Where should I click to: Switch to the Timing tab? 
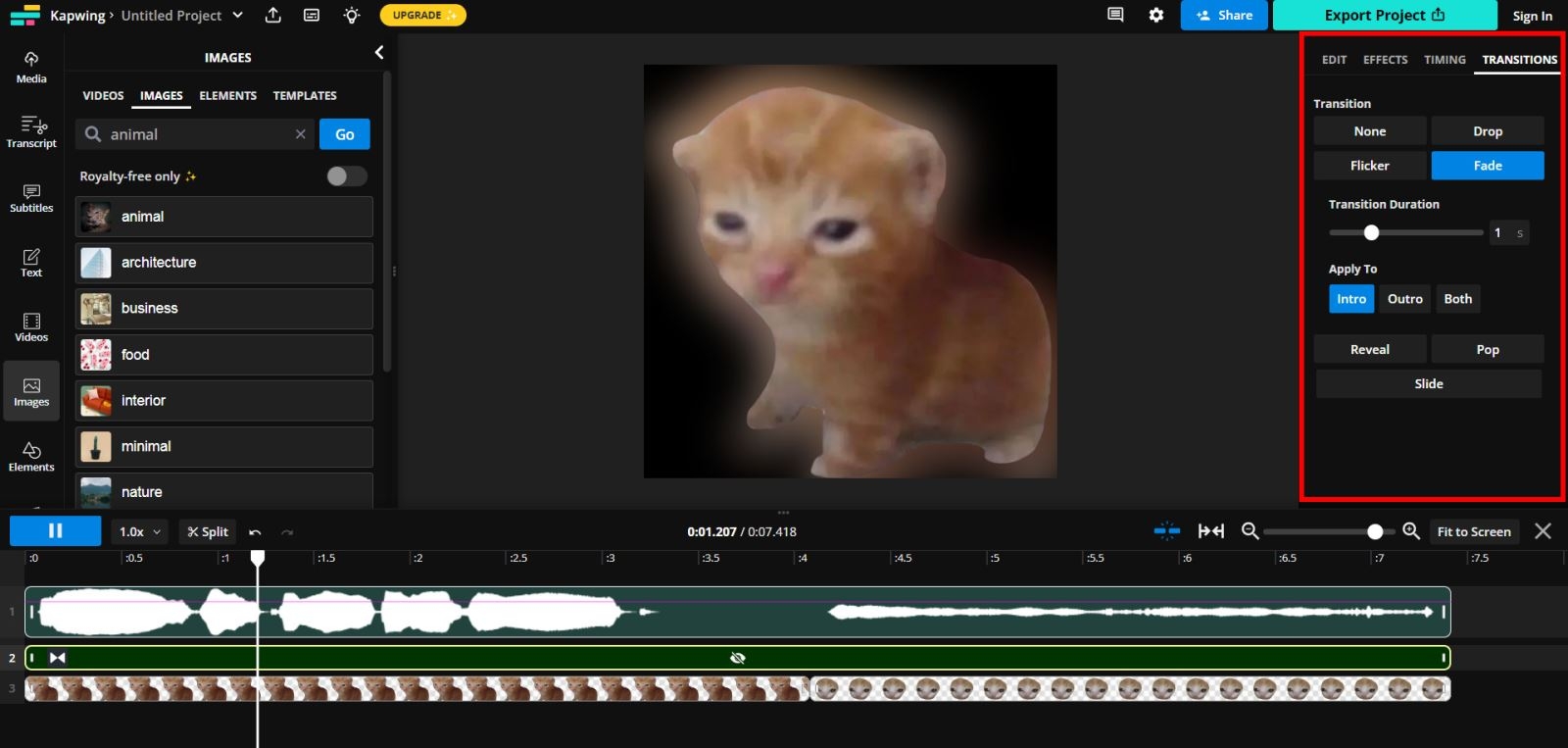(x=1445, y=60)
